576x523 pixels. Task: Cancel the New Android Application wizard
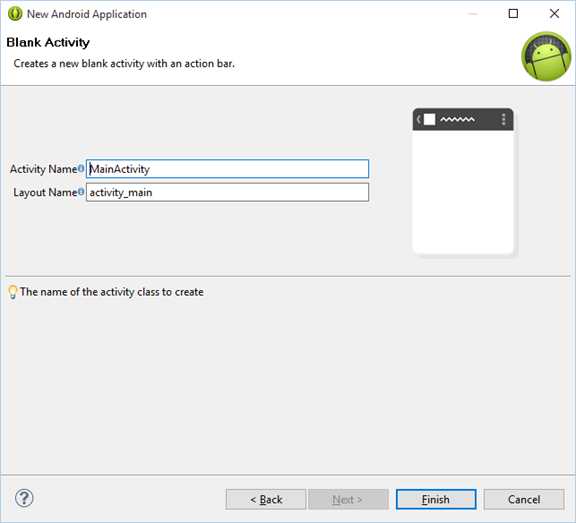click(524, 499)
